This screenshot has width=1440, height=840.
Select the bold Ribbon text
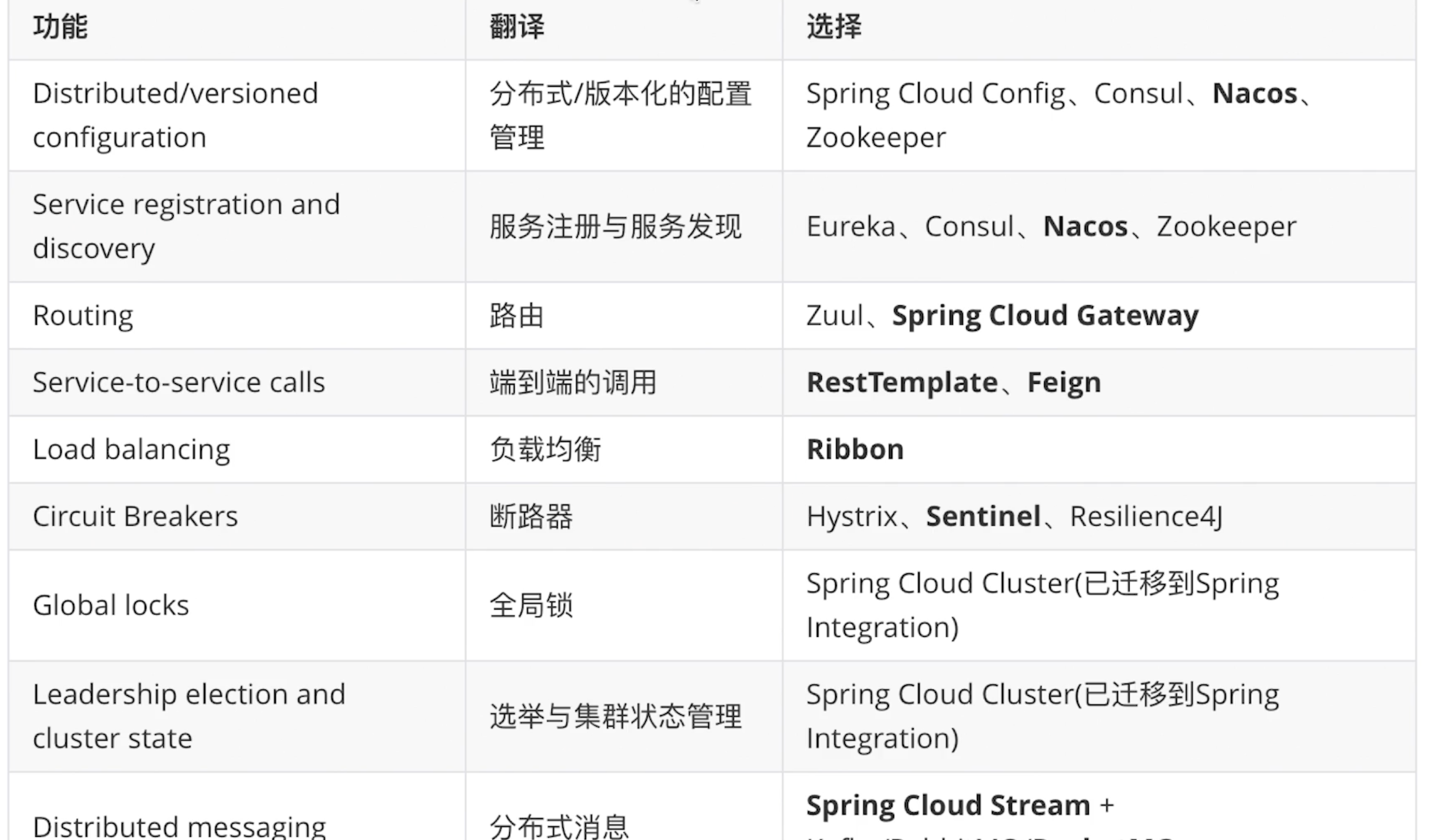(855, 450)
